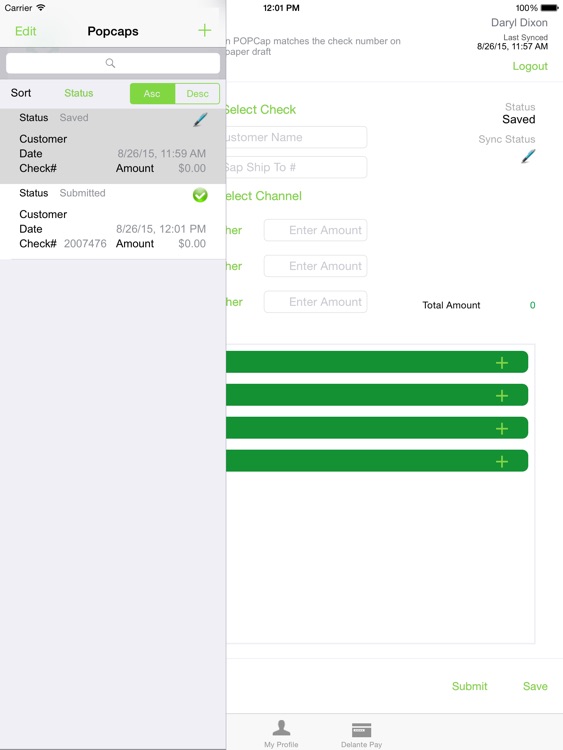Click the search magnifier in the Popcaps search bar
Image resolution: width=563 pixels, height=750 pixels.
click(110, 63)
